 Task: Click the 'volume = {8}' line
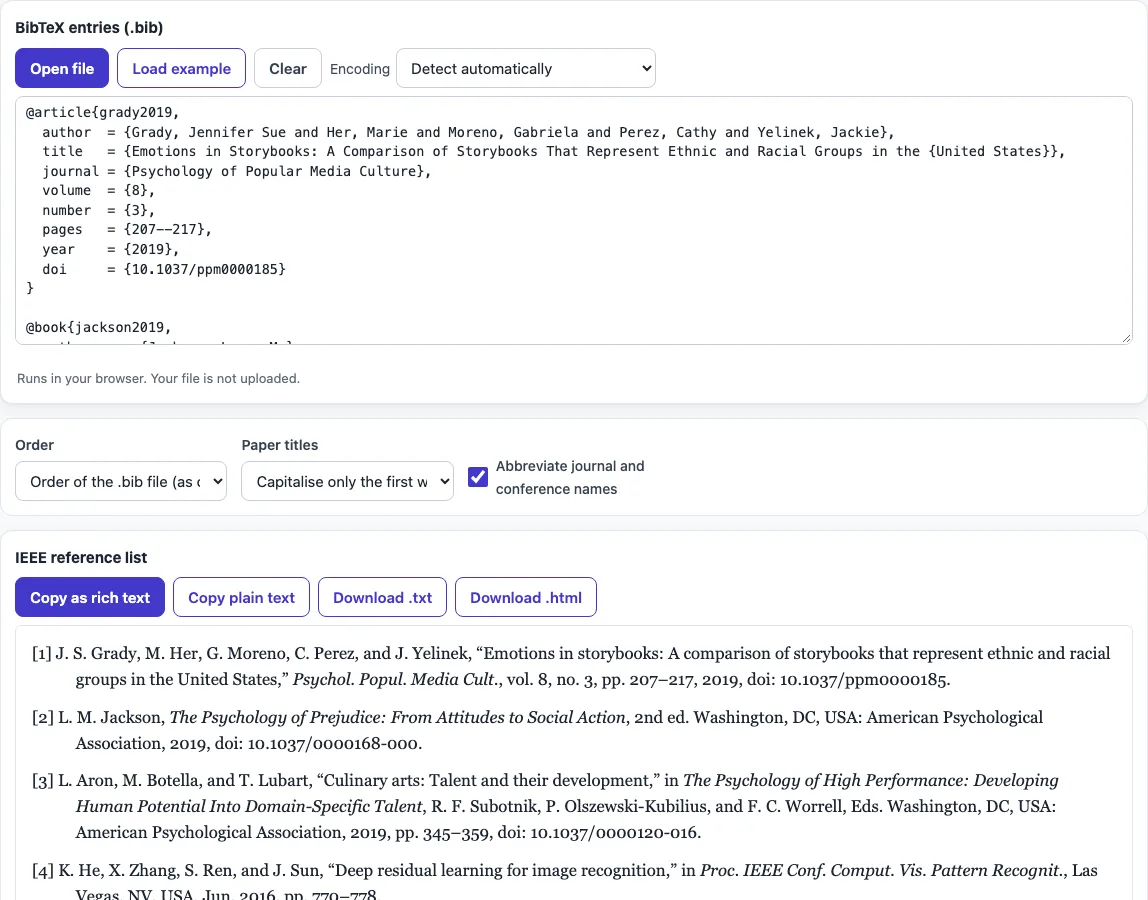point(98,190)
